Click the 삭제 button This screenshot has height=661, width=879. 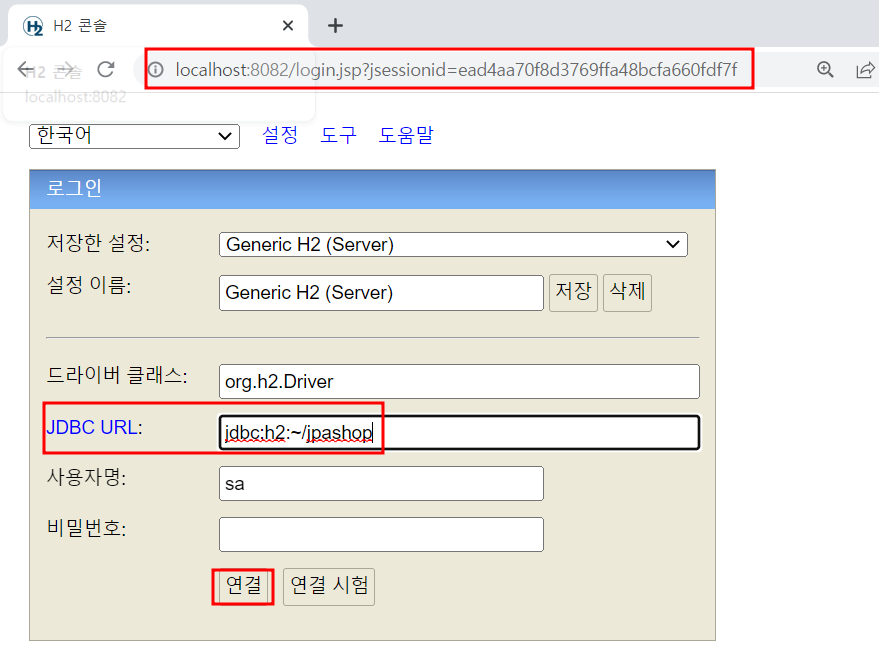(x=627, y=293)
